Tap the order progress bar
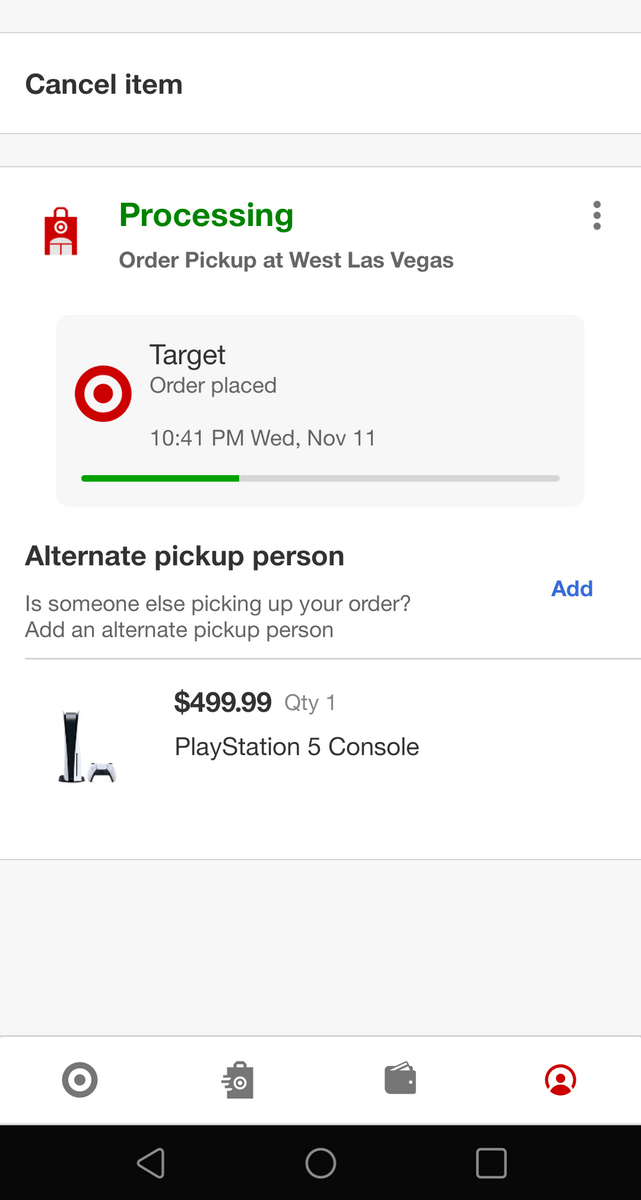641x1200 pixels. pos(320,478)
